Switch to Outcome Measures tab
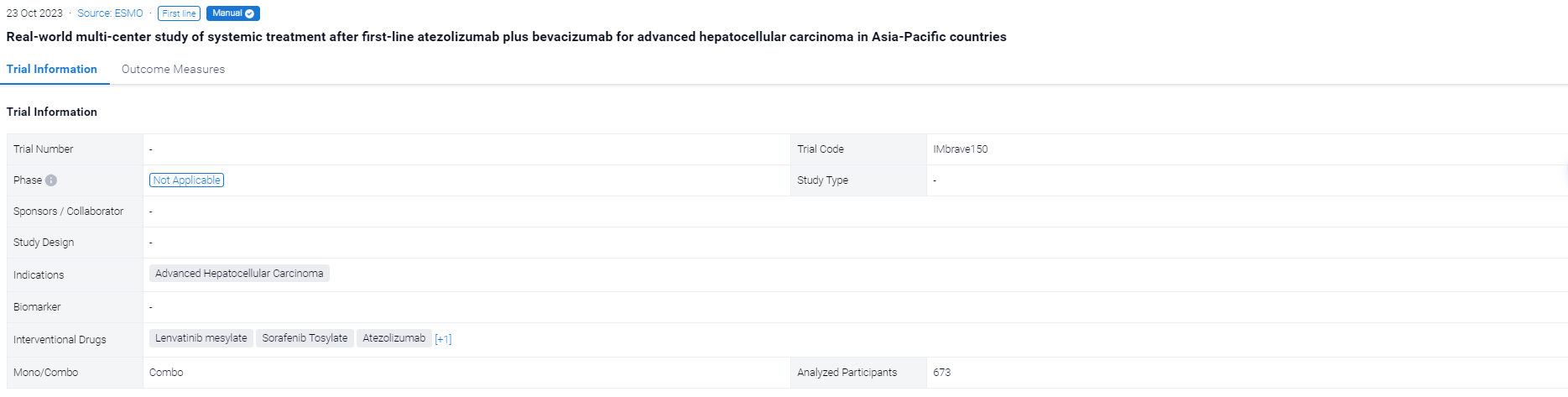The width and height of the screenshot is (1568, 397). click(173, 69)
